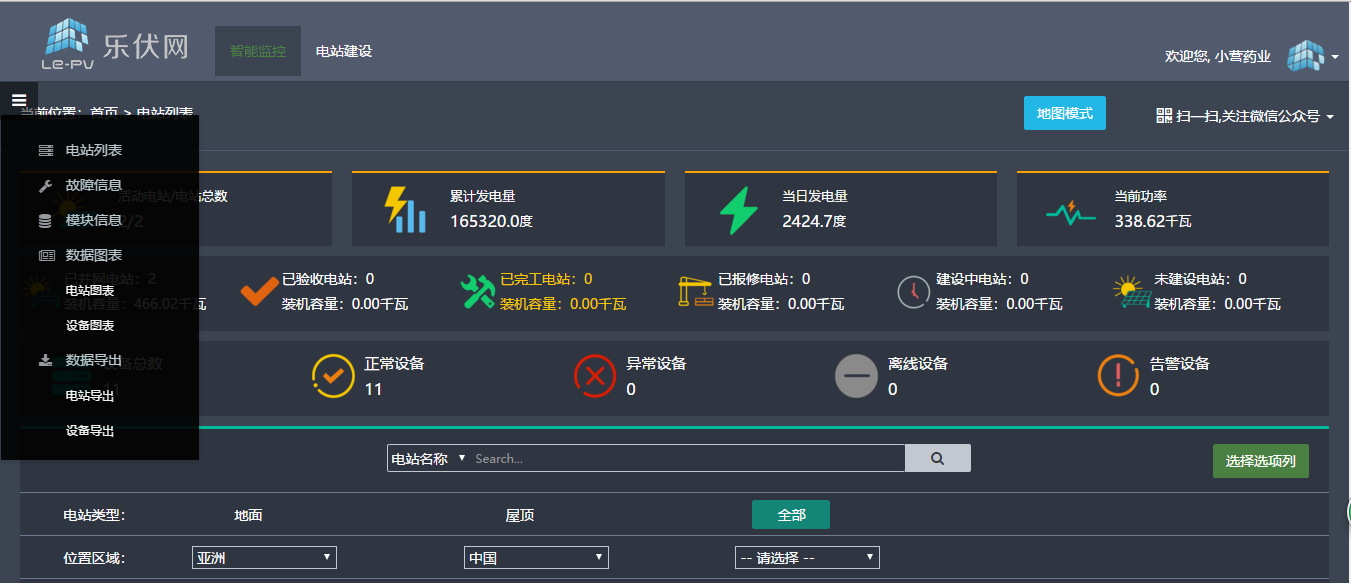Screen dimensions: 1351x583
Task: Click the Le-PV logo icon
Action: pos(68,44)
